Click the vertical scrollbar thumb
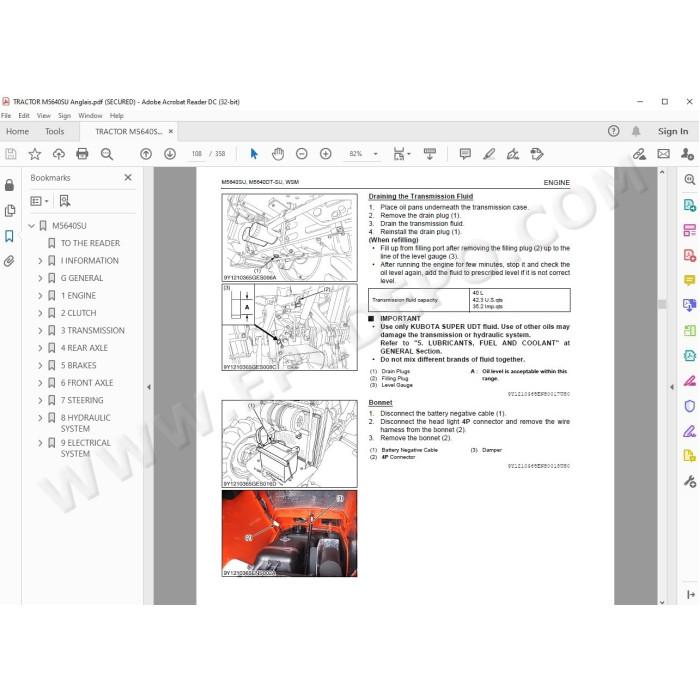Screen dimensions: 700x700 point(662,304)
